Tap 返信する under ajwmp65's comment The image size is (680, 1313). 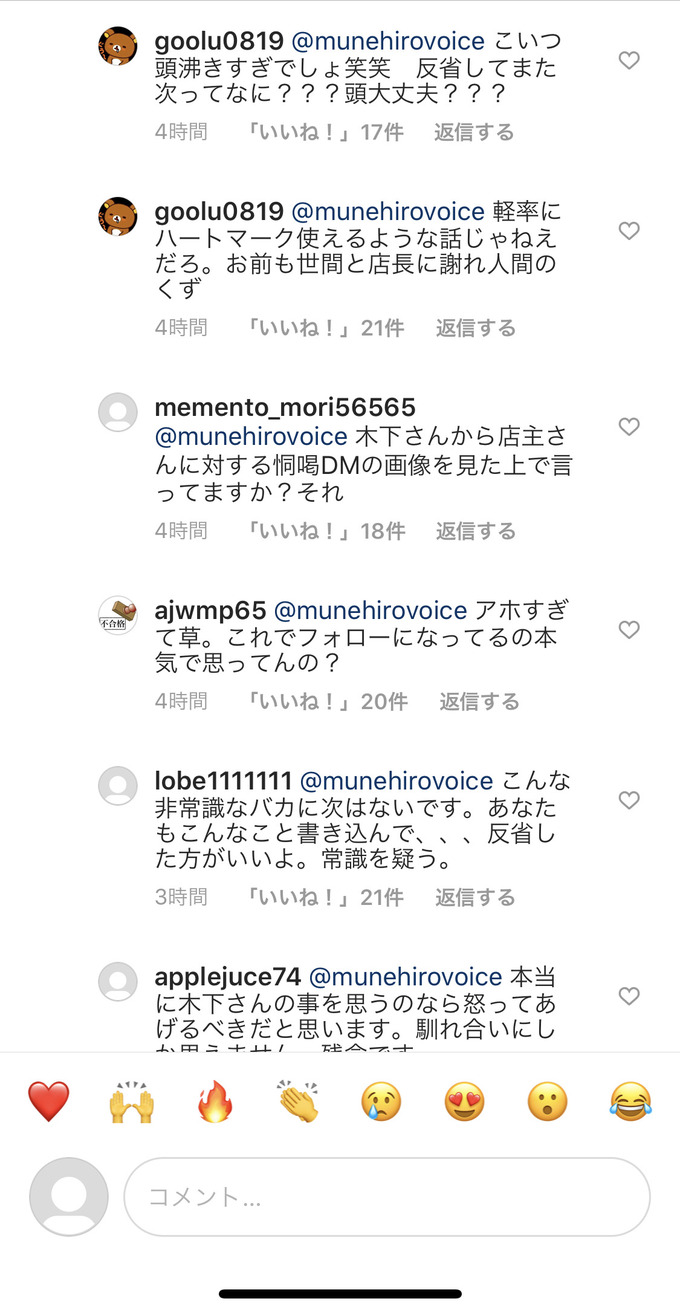(479, 702)
